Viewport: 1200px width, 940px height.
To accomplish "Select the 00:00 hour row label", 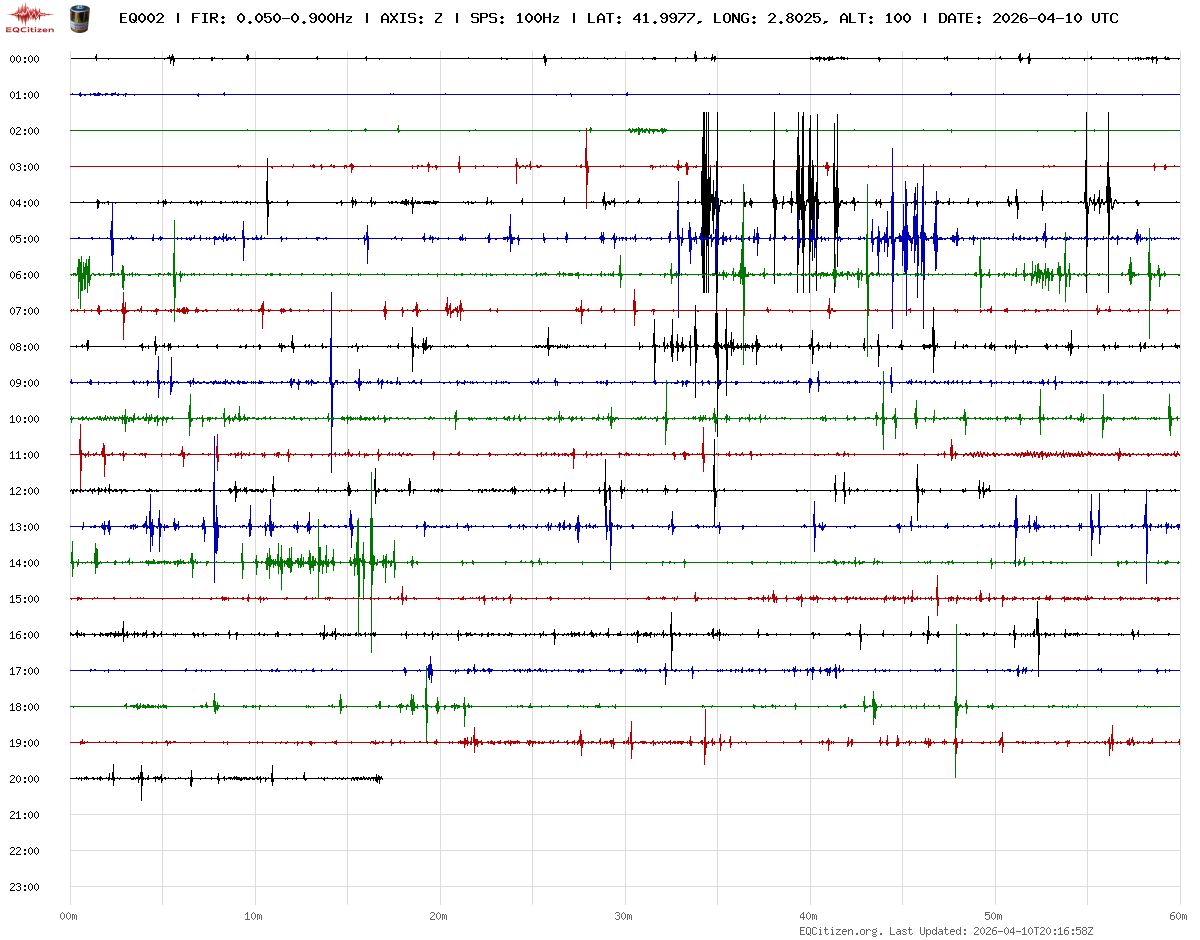I will tap(24, 59).
